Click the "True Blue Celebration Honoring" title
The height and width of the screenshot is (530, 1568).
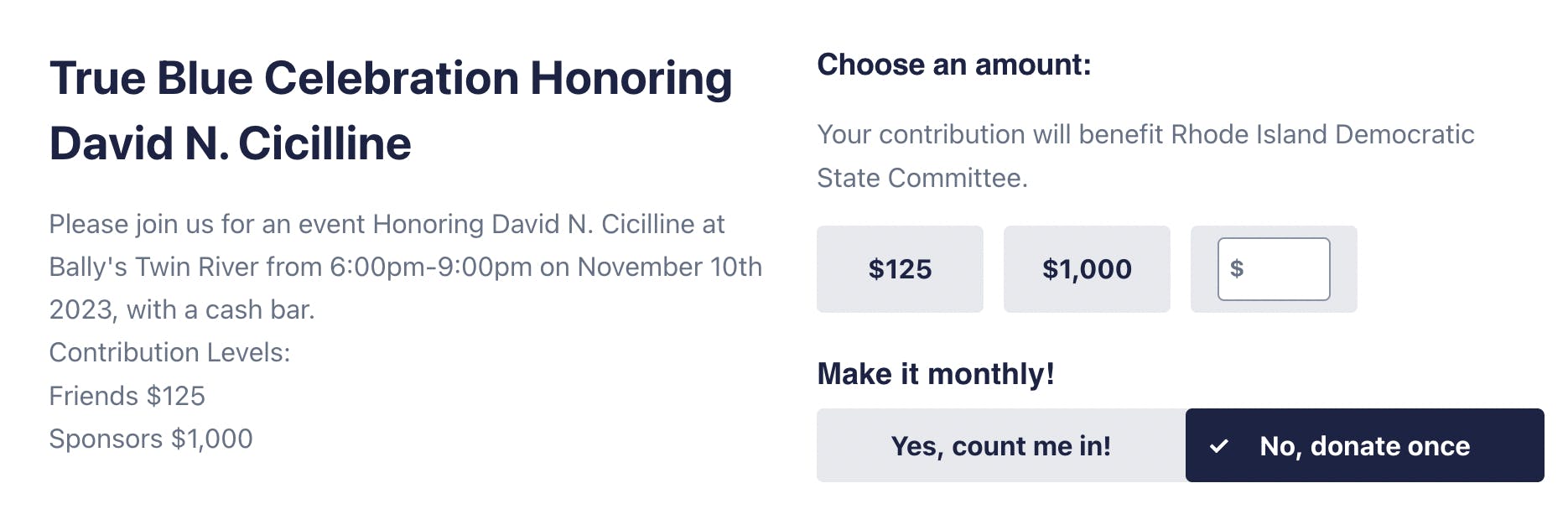(x=391, y=78)
